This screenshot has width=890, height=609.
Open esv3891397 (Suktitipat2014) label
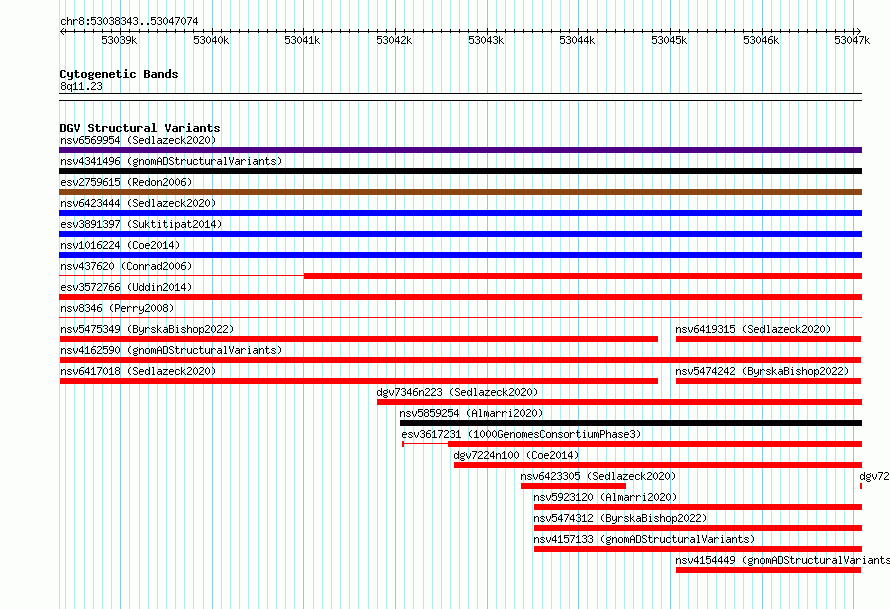pyautogui.click(x=141, y=224)
